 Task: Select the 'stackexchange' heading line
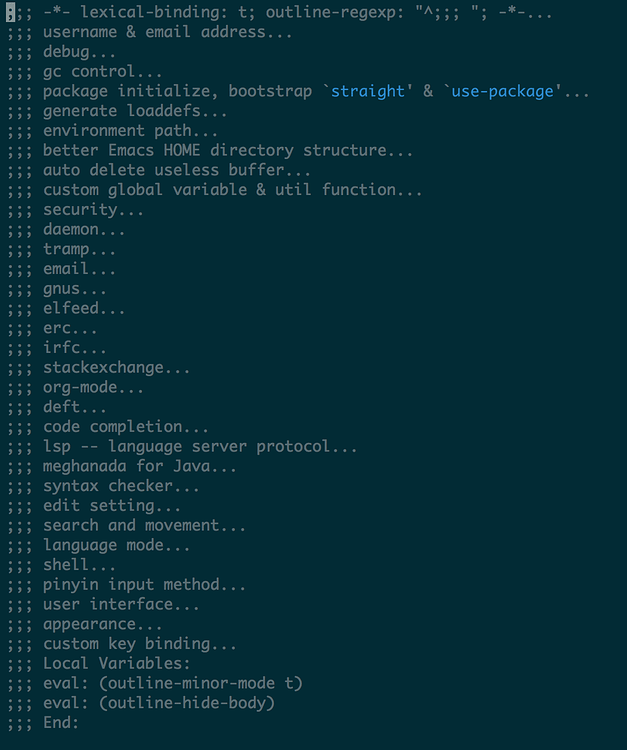[x=99, y=368]
